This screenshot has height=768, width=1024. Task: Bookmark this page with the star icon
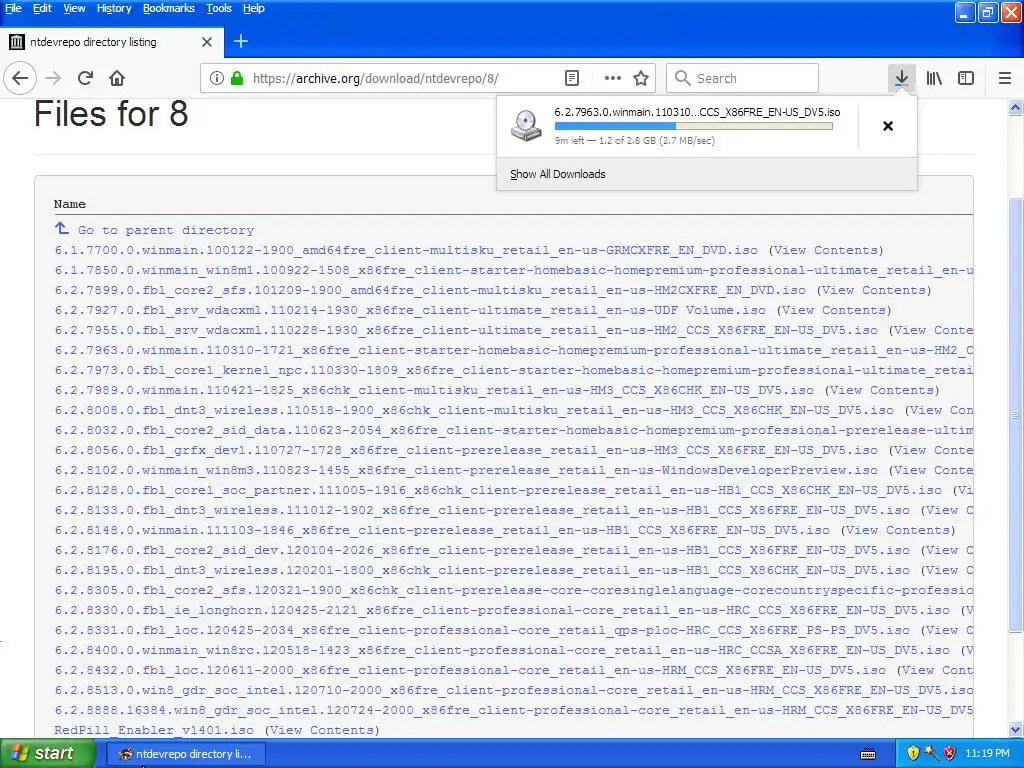click(x=641, y=78)
